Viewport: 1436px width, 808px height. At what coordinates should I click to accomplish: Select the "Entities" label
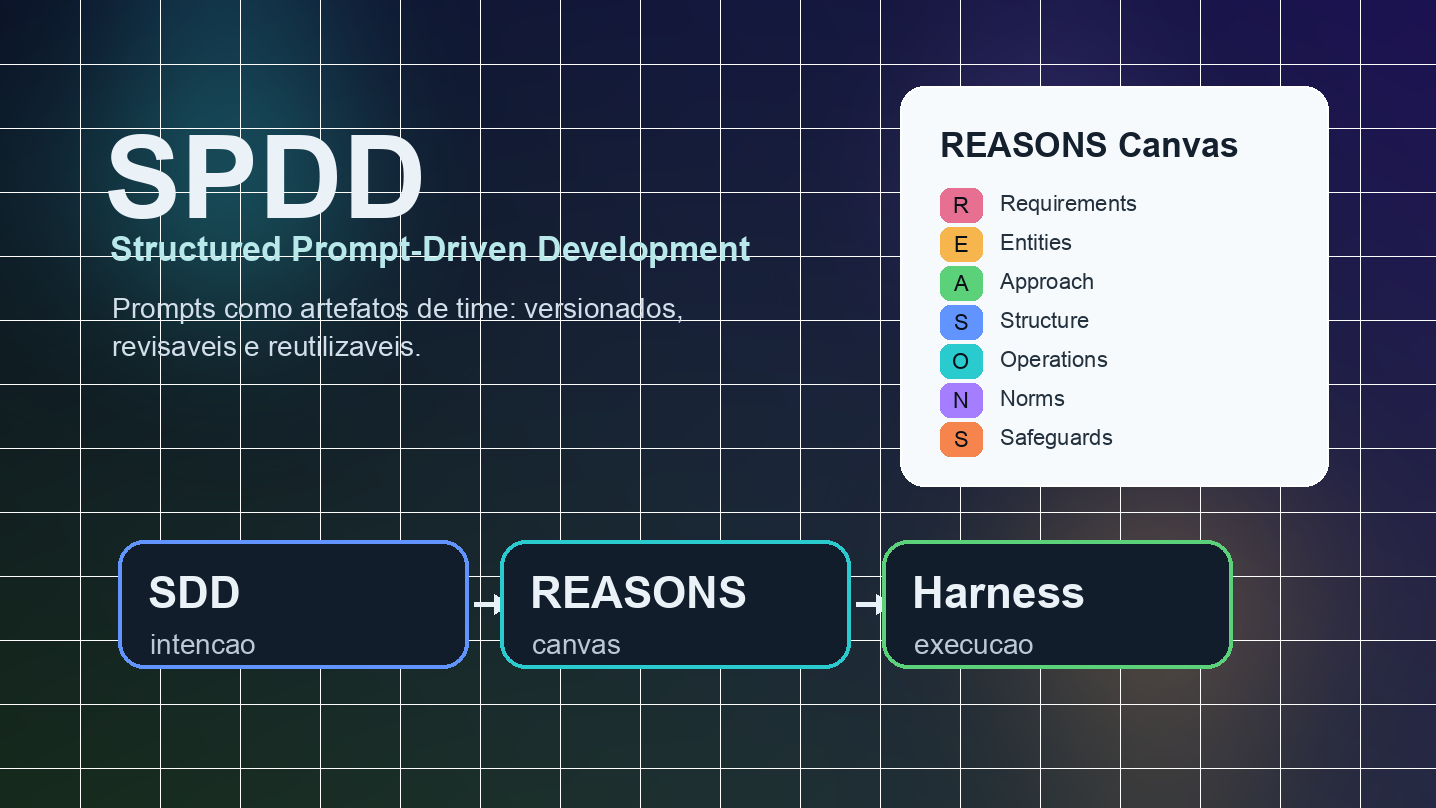tap(1036, 243)
